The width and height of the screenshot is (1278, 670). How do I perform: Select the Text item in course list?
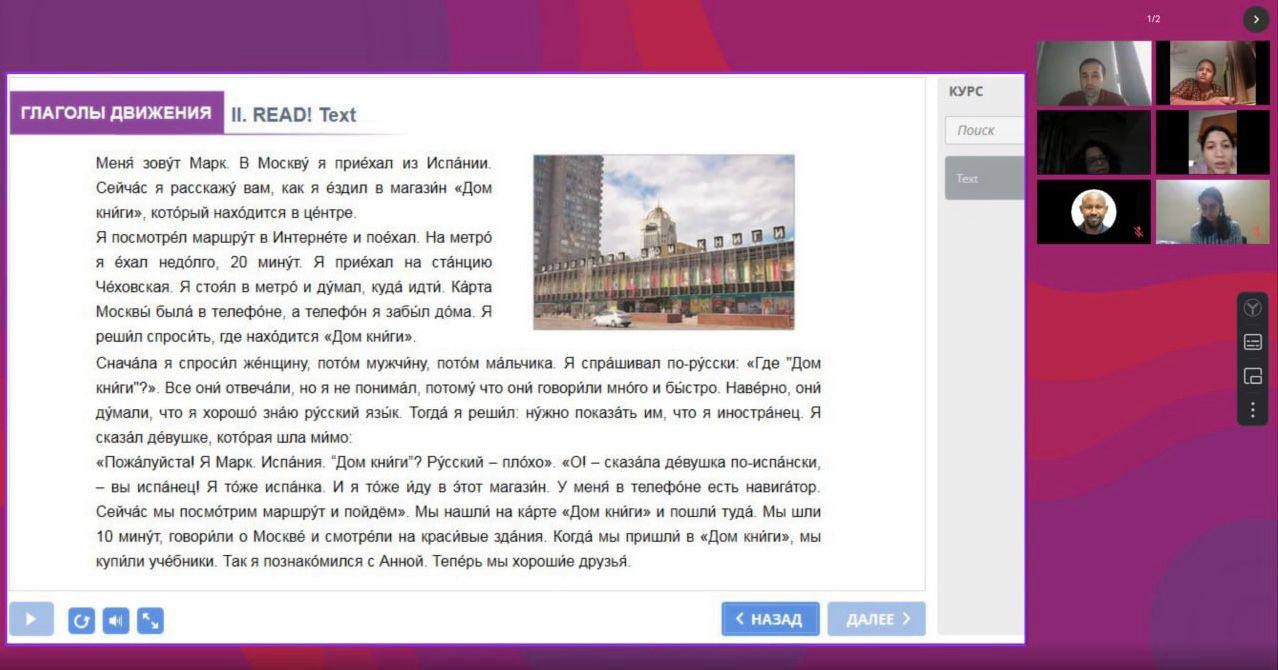(x=984, y=178)
